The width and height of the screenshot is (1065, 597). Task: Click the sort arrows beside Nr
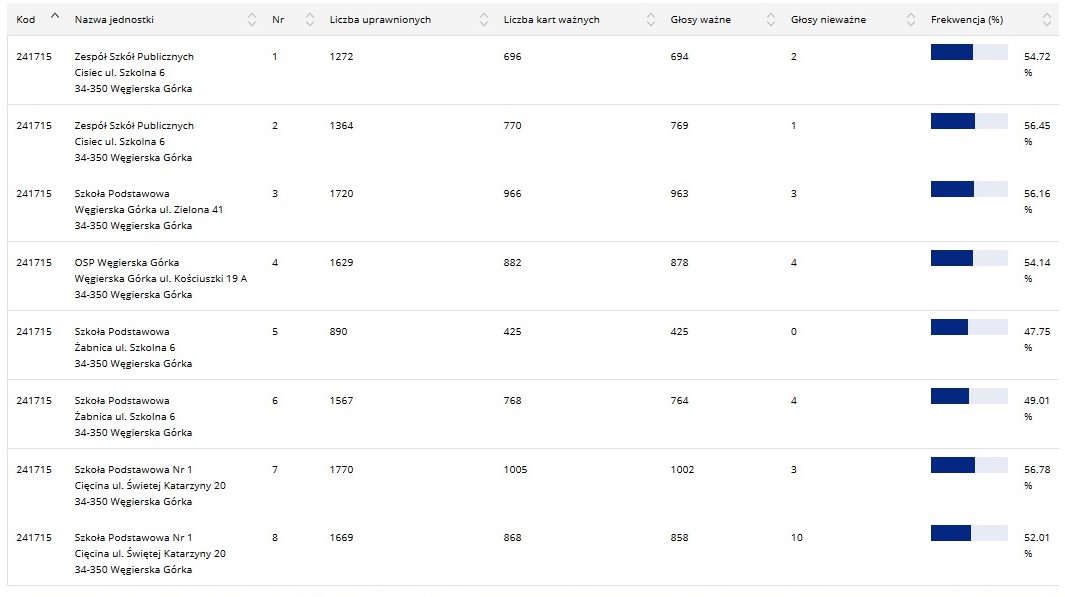[x=309, y=20]
